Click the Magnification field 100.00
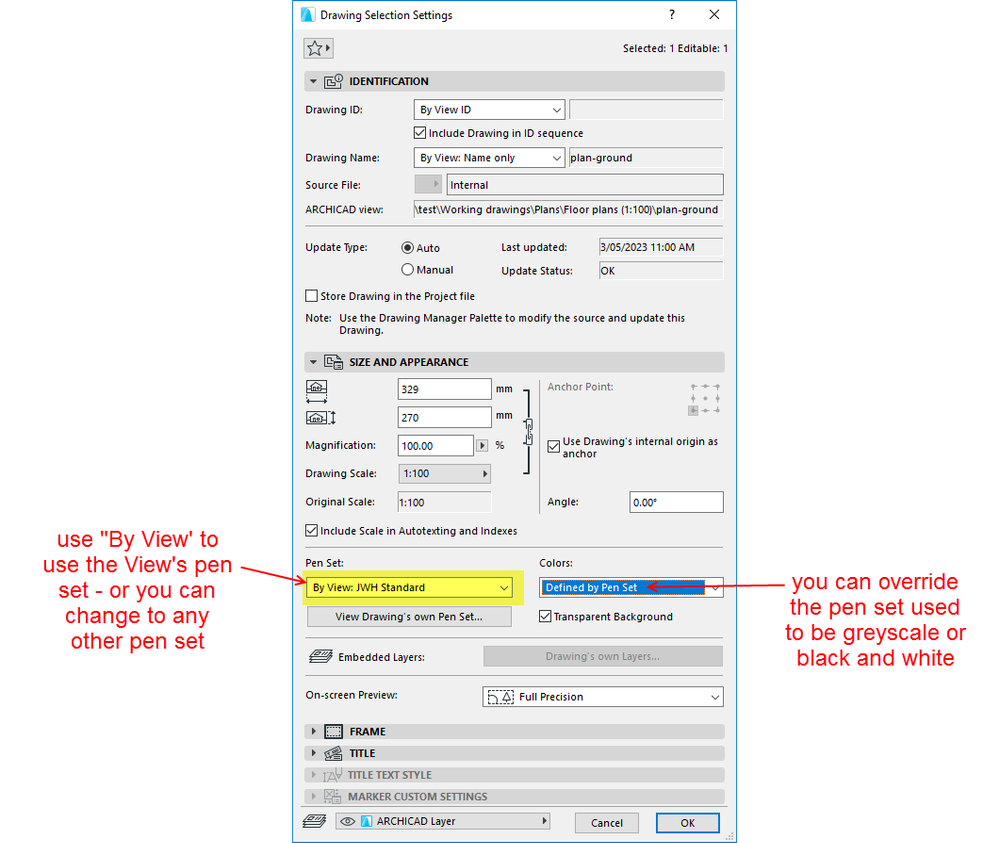Screen dimensions: 999x843 point(436,445)
